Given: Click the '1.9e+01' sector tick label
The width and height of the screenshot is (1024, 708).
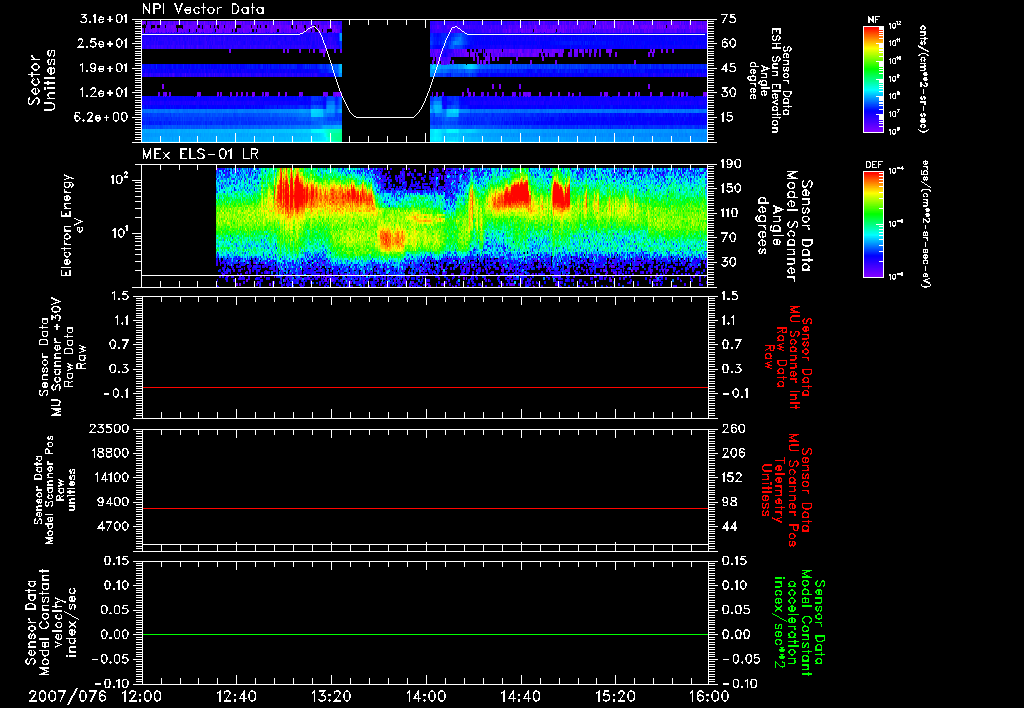Looking at the screenshot, I should pyautogui.click(x=104, y=68).
